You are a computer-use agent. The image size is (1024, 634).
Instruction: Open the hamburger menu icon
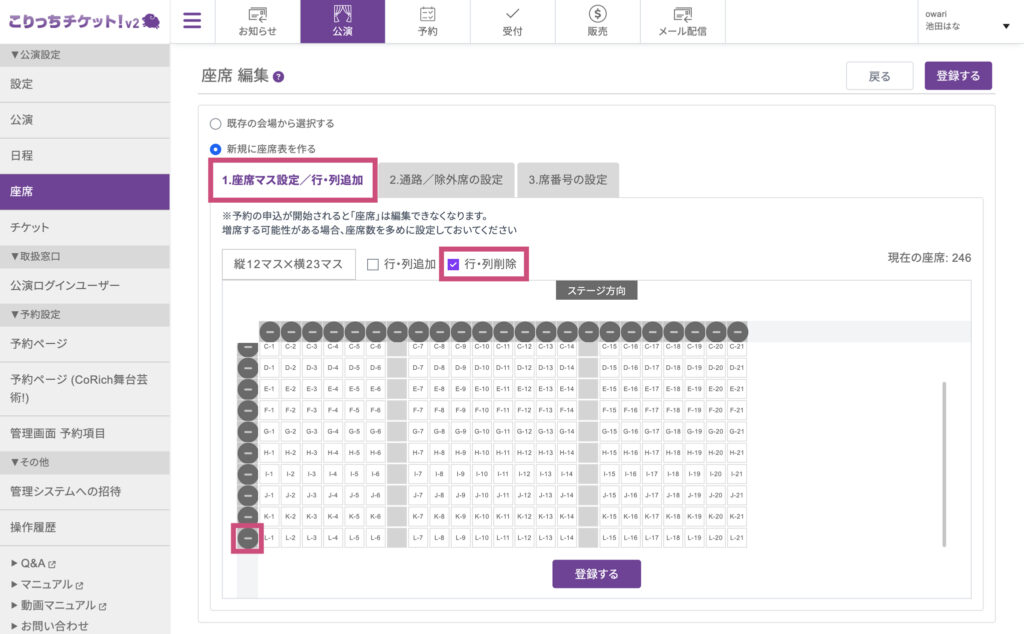[192, 21]
